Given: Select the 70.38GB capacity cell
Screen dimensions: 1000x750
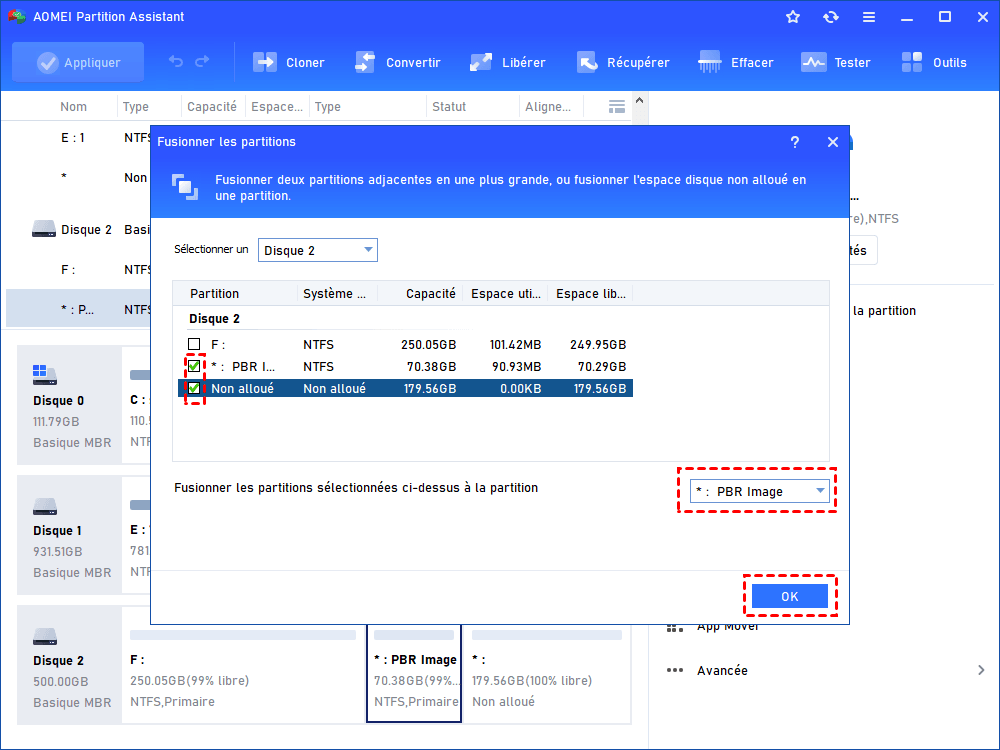Looking at the screenshot, I should [431, 367].
